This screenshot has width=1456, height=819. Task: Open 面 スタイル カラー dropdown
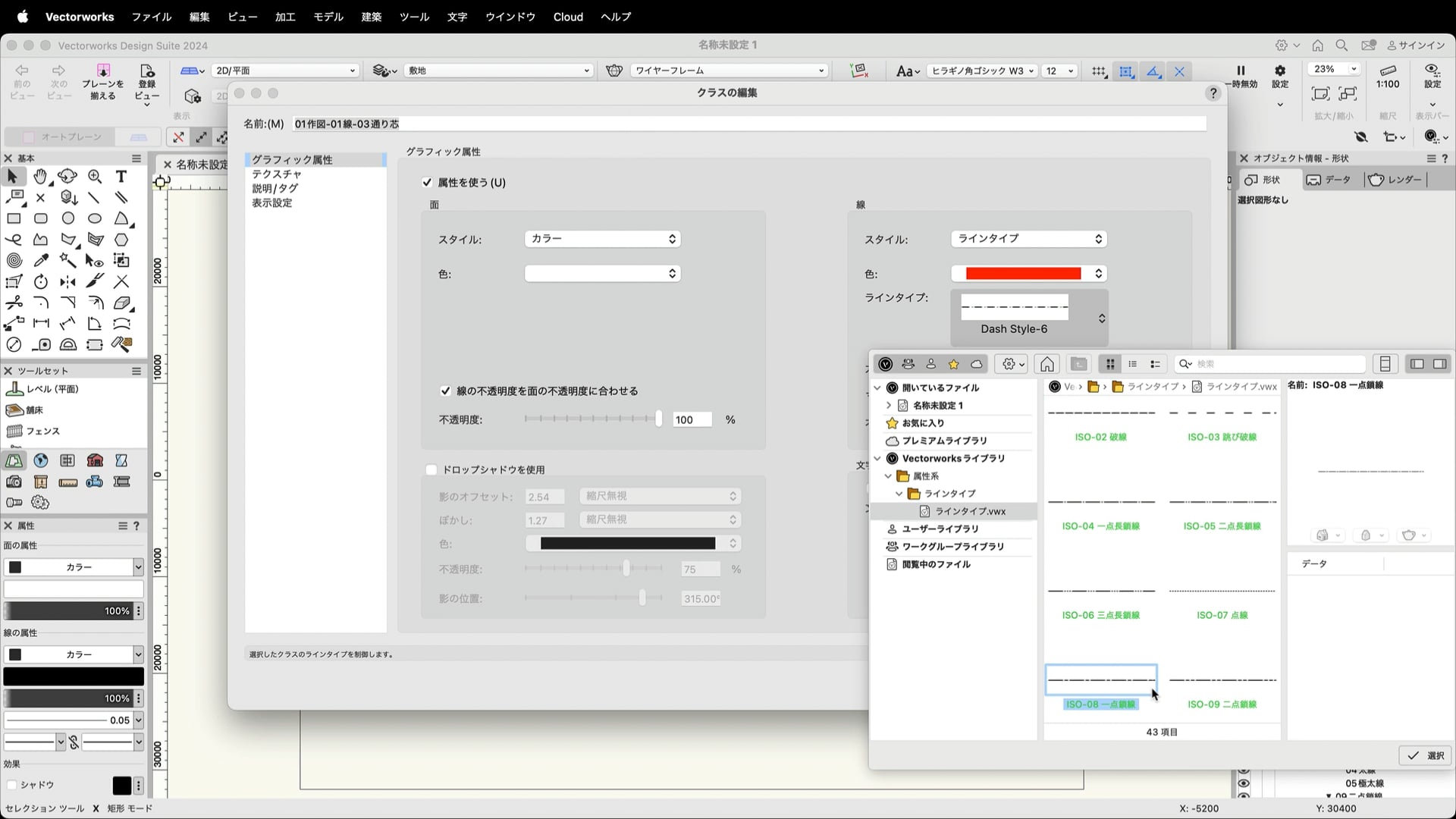[603, 239]
